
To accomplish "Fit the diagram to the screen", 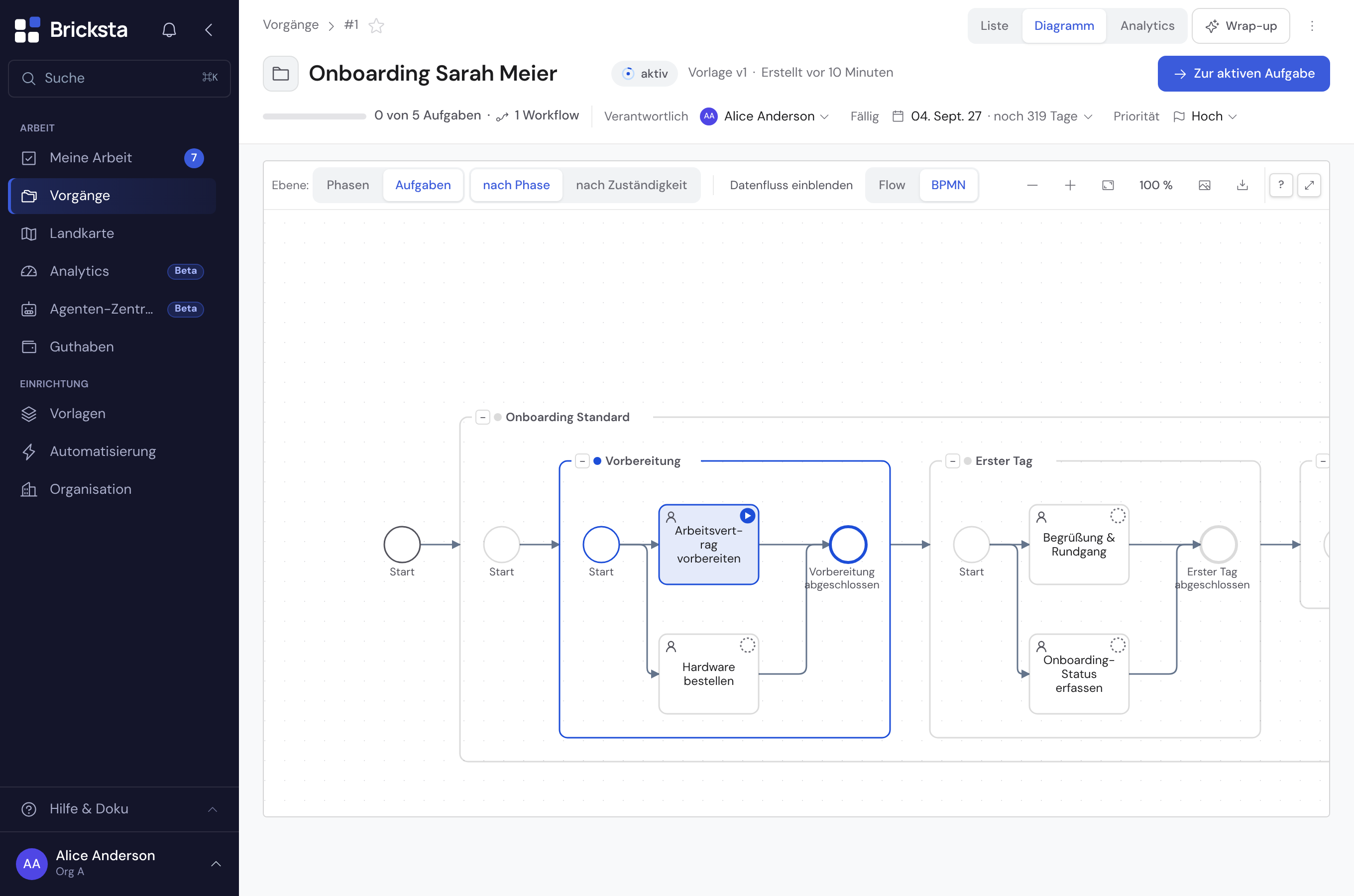I will click(1108, 185).
